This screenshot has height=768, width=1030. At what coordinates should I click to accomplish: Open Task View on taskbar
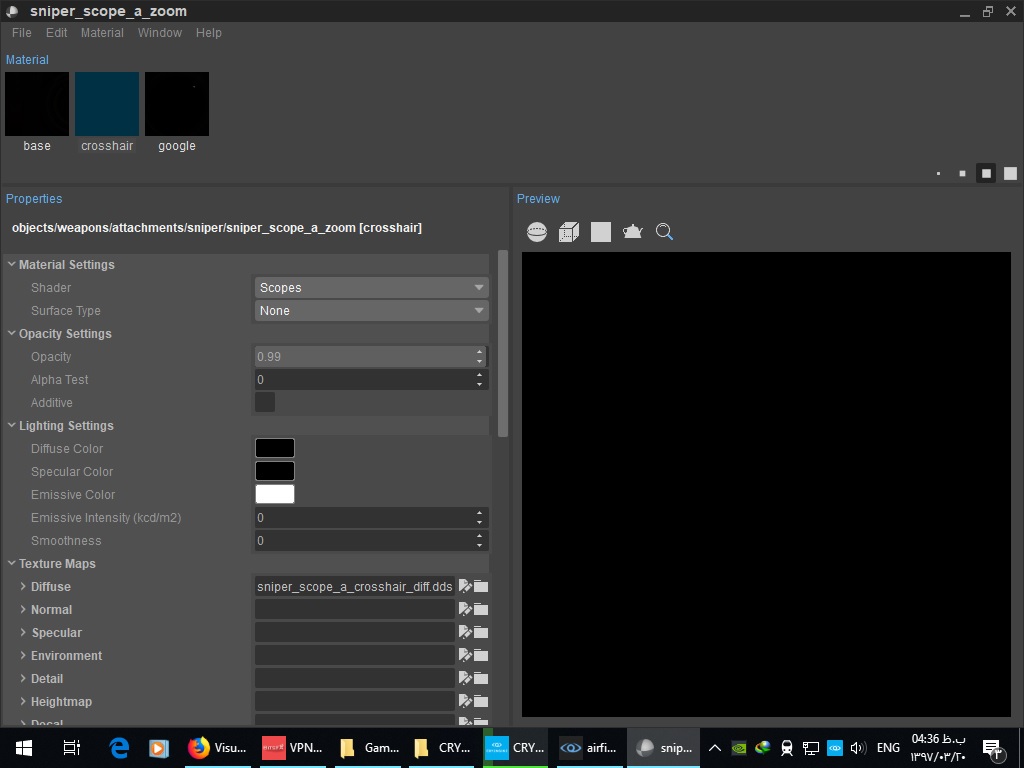pos(71,748)
